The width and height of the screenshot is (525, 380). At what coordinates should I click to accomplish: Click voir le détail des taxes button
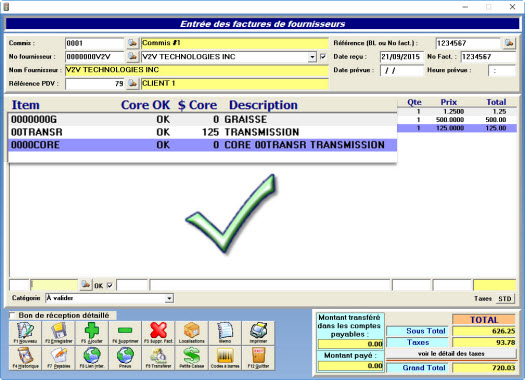click(x=451, y=354)
